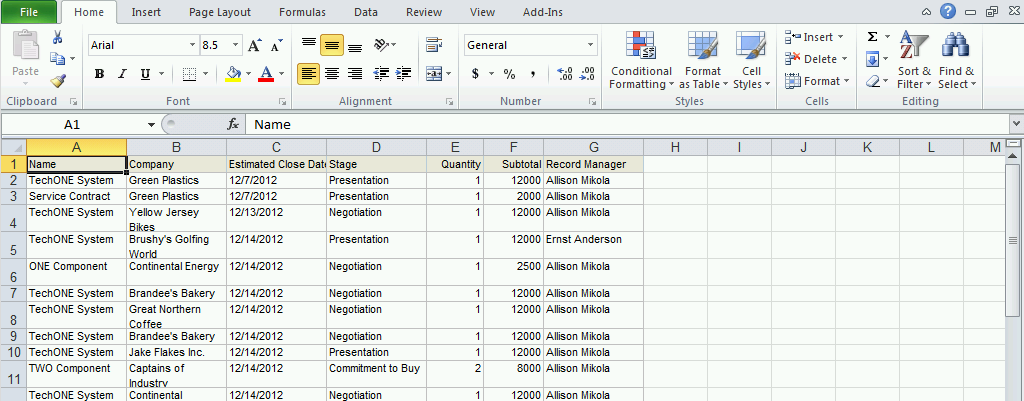The image size is (1024, 401).
Task: Open Cell Styles gallery
Action: pos(751,61)
